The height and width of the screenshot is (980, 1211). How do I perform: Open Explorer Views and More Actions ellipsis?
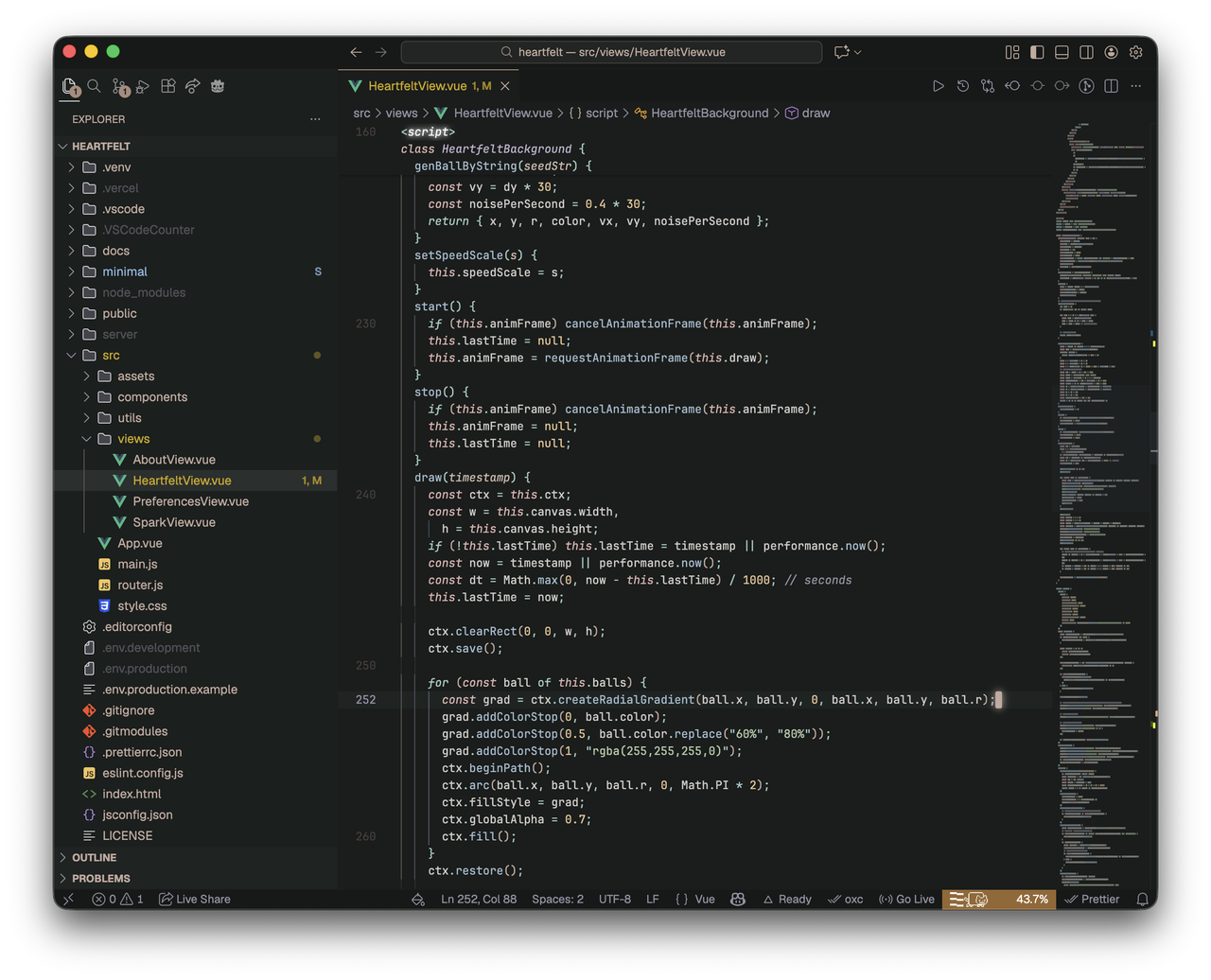point(315,119)
